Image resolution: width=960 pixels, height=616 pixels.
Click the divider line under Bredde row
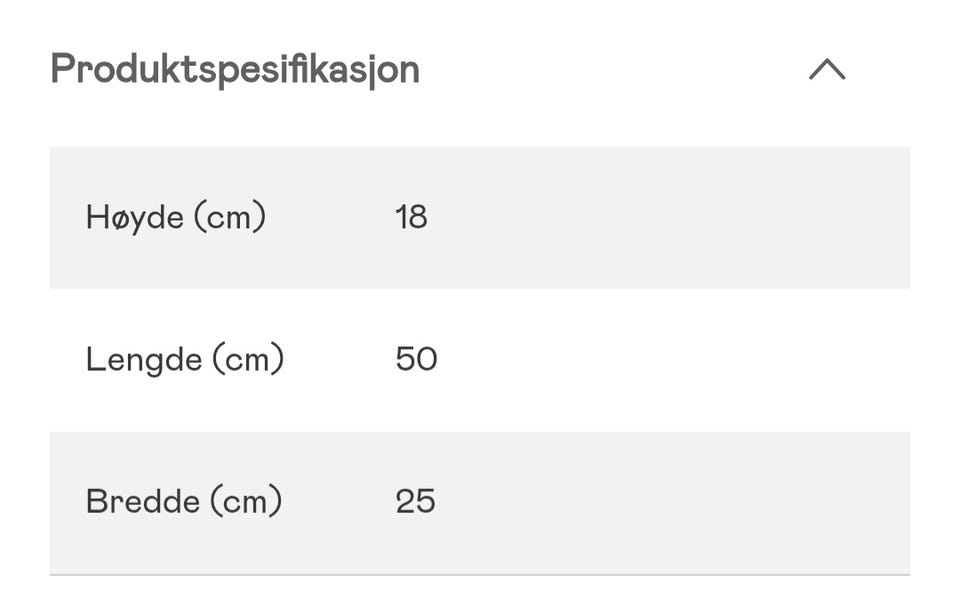[480, 574]
